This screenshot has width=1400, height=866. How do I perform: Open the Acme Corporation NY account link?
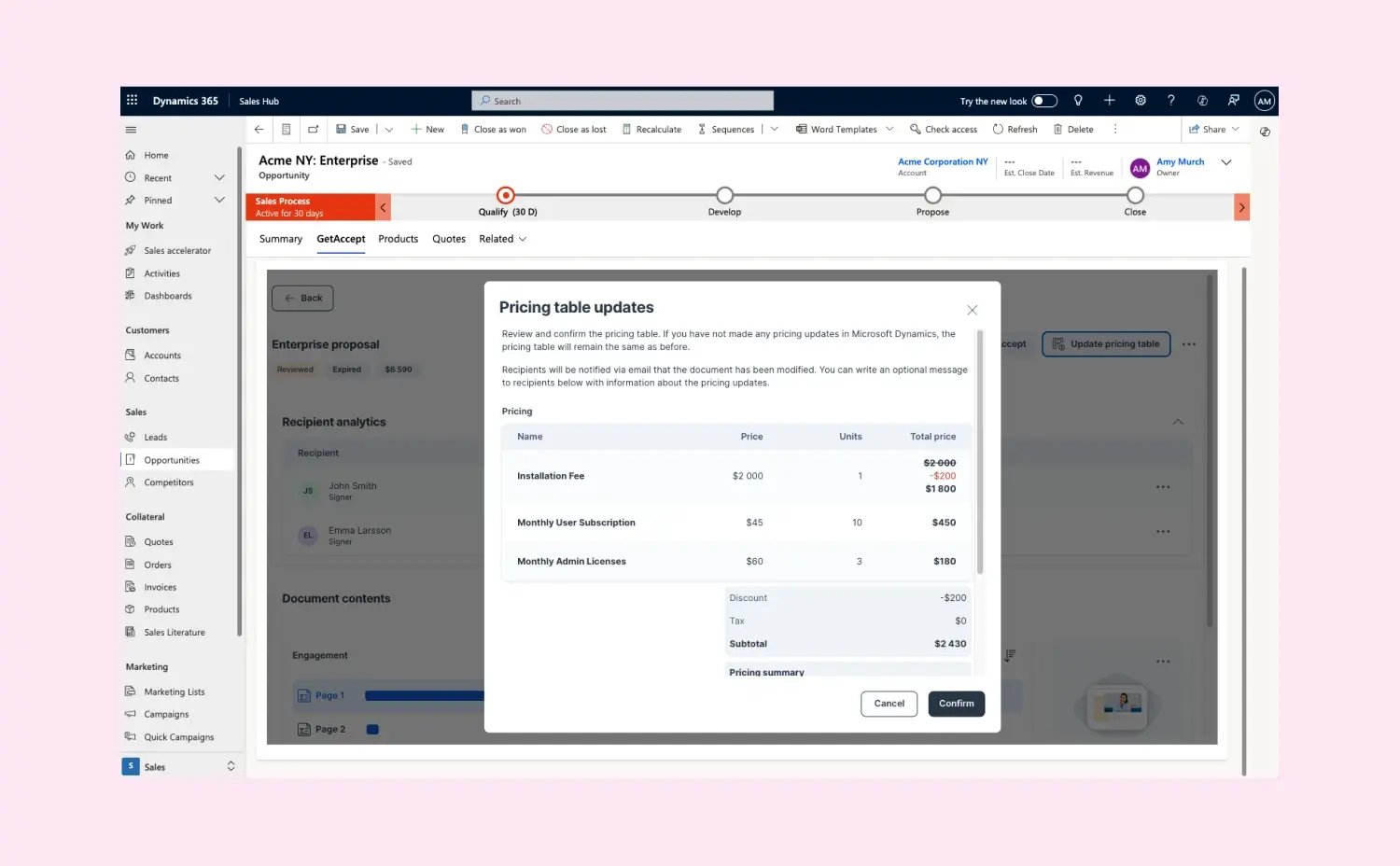point(943,161)
